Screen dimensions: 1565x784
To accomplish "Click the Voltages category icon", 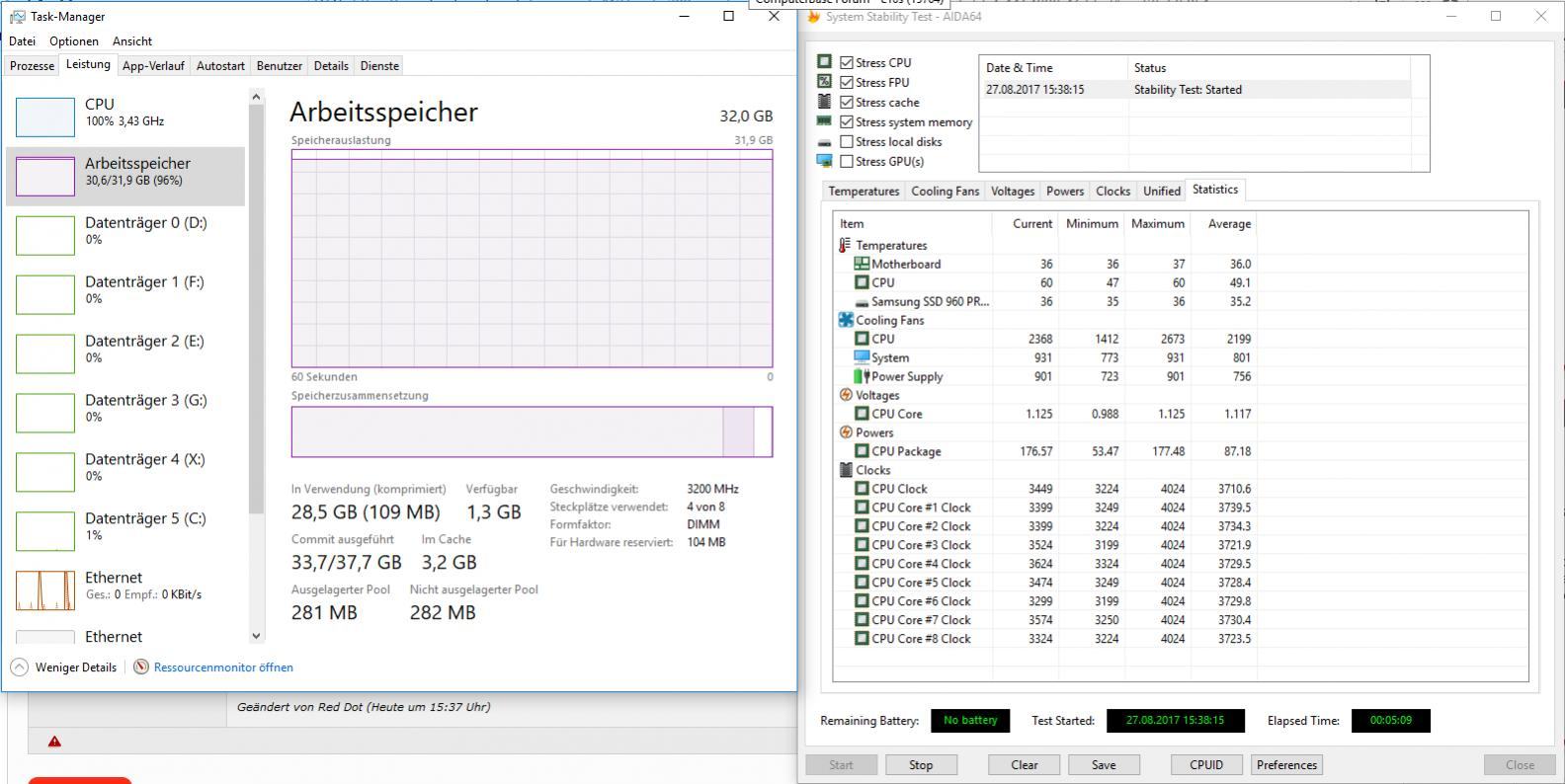I will pos(846,395).
